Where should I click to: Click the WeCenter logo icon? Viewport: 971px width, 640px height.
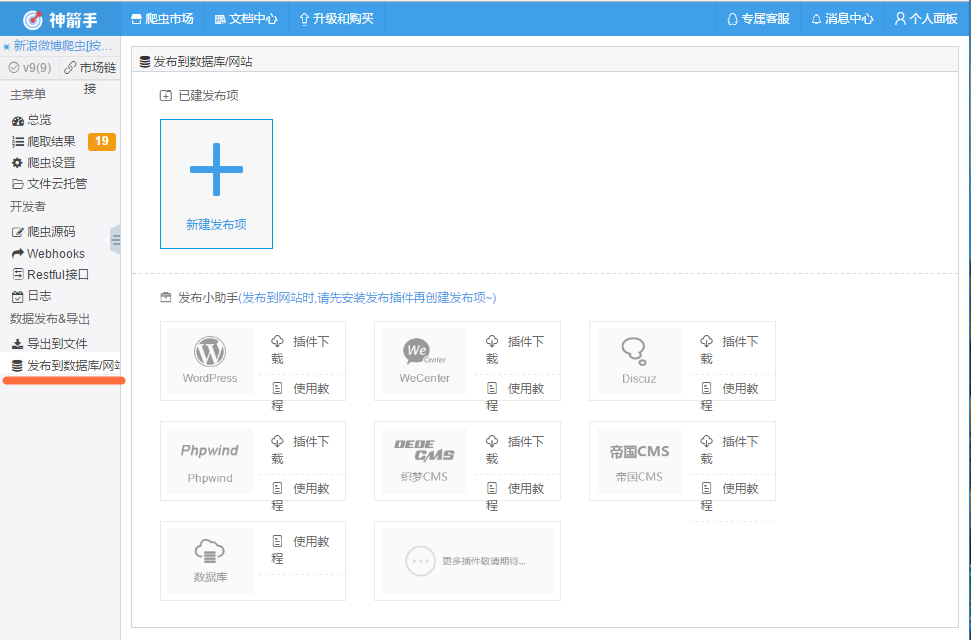(x=424, y=352)
